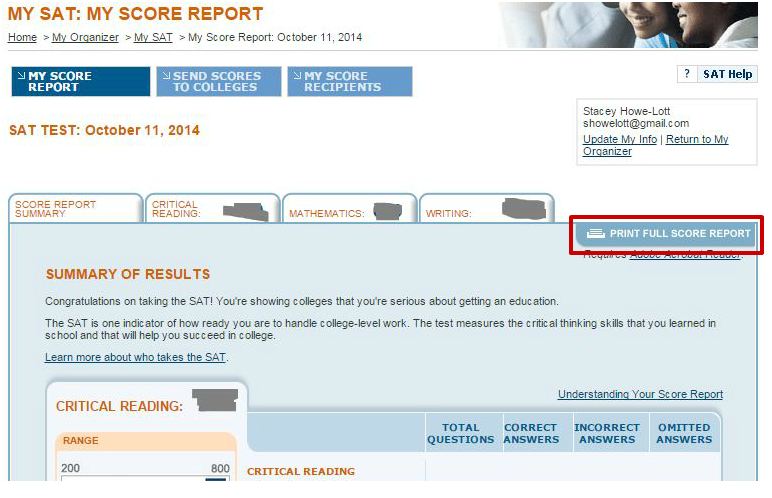Go to Home in the breadcrumb

[22, 38]
